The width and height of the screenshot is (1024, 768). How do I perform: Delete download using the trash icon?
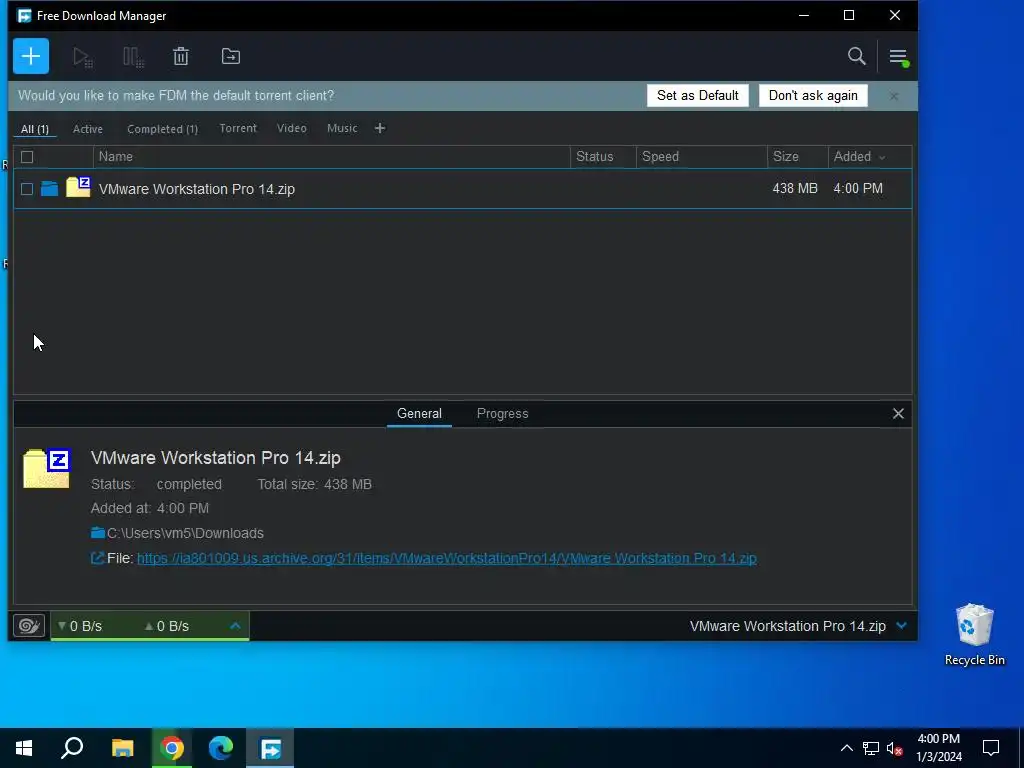point(181,56)
